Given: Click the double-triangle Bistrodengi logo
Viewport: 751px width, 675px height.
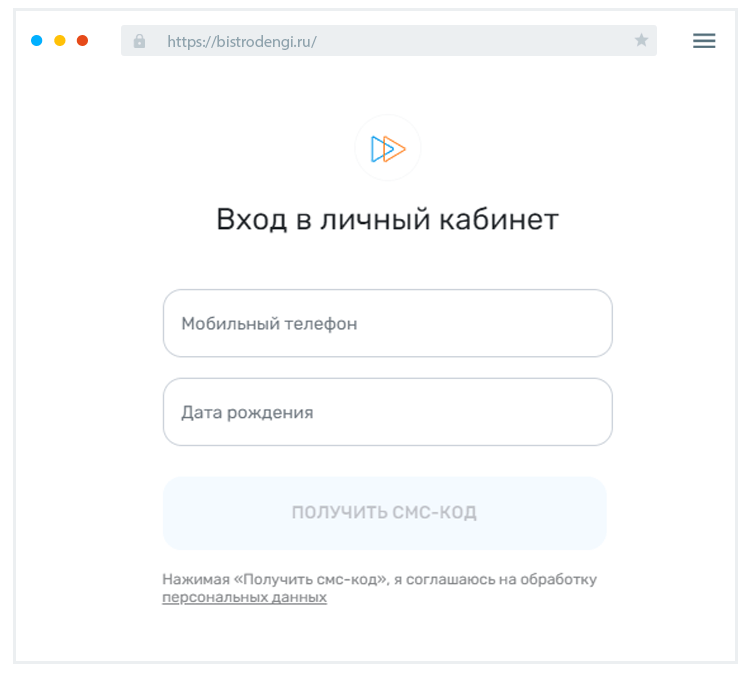Looking at the screenshot, I should click(x=388, y=149).
